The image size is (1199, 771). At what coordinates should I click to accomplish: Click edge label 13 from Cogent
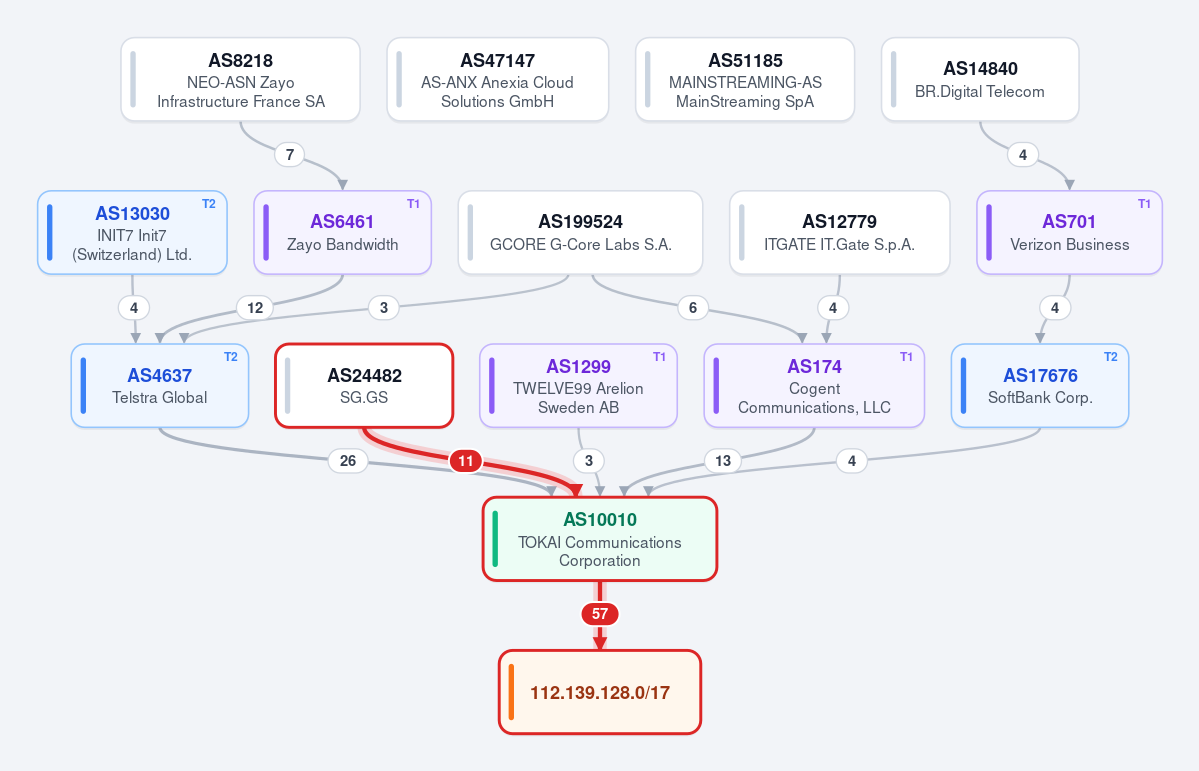pyautogui.click(x=723, y=460)
